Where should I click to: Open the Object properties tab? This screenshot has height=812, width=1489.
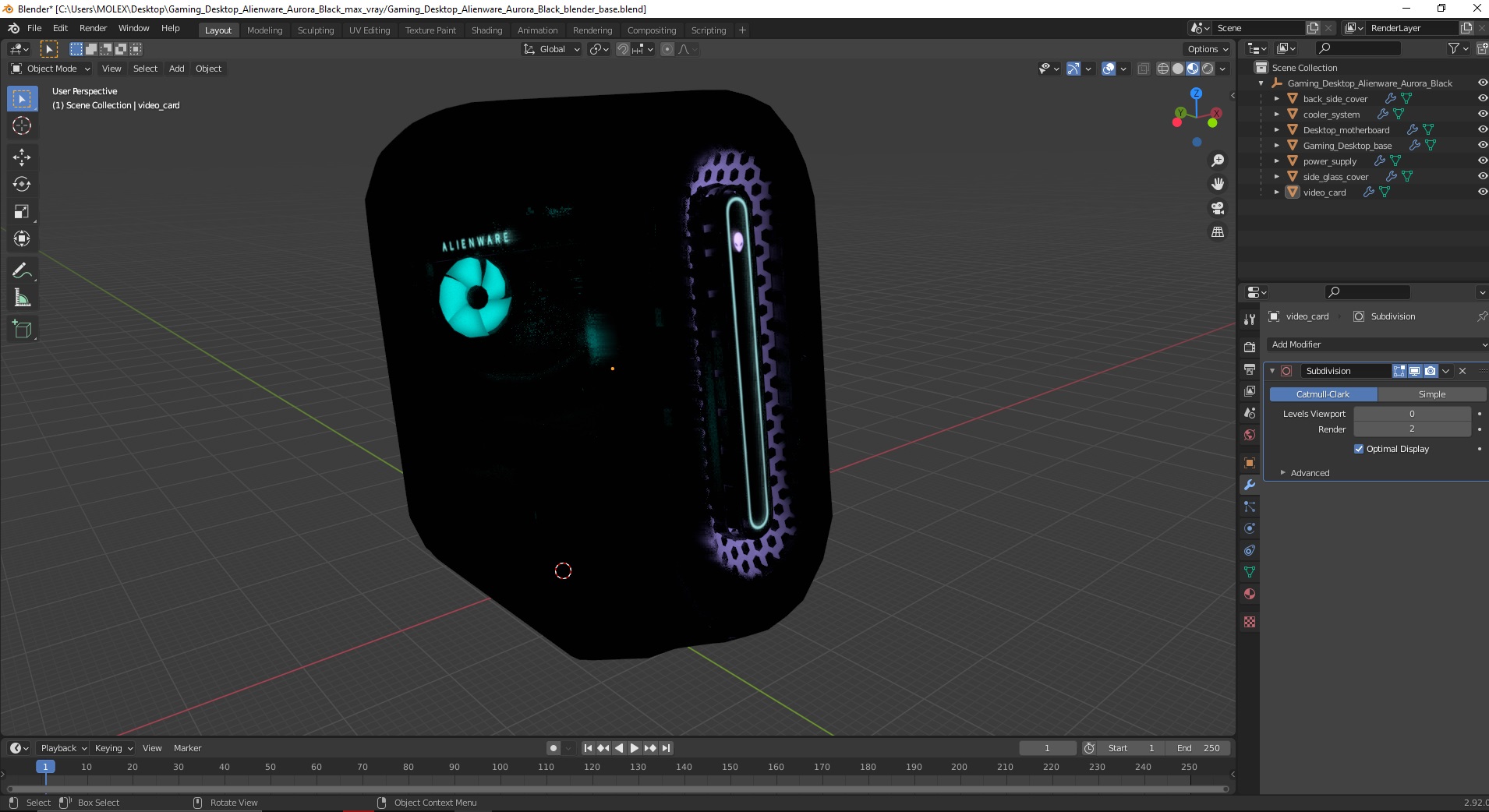point(1250,463)
